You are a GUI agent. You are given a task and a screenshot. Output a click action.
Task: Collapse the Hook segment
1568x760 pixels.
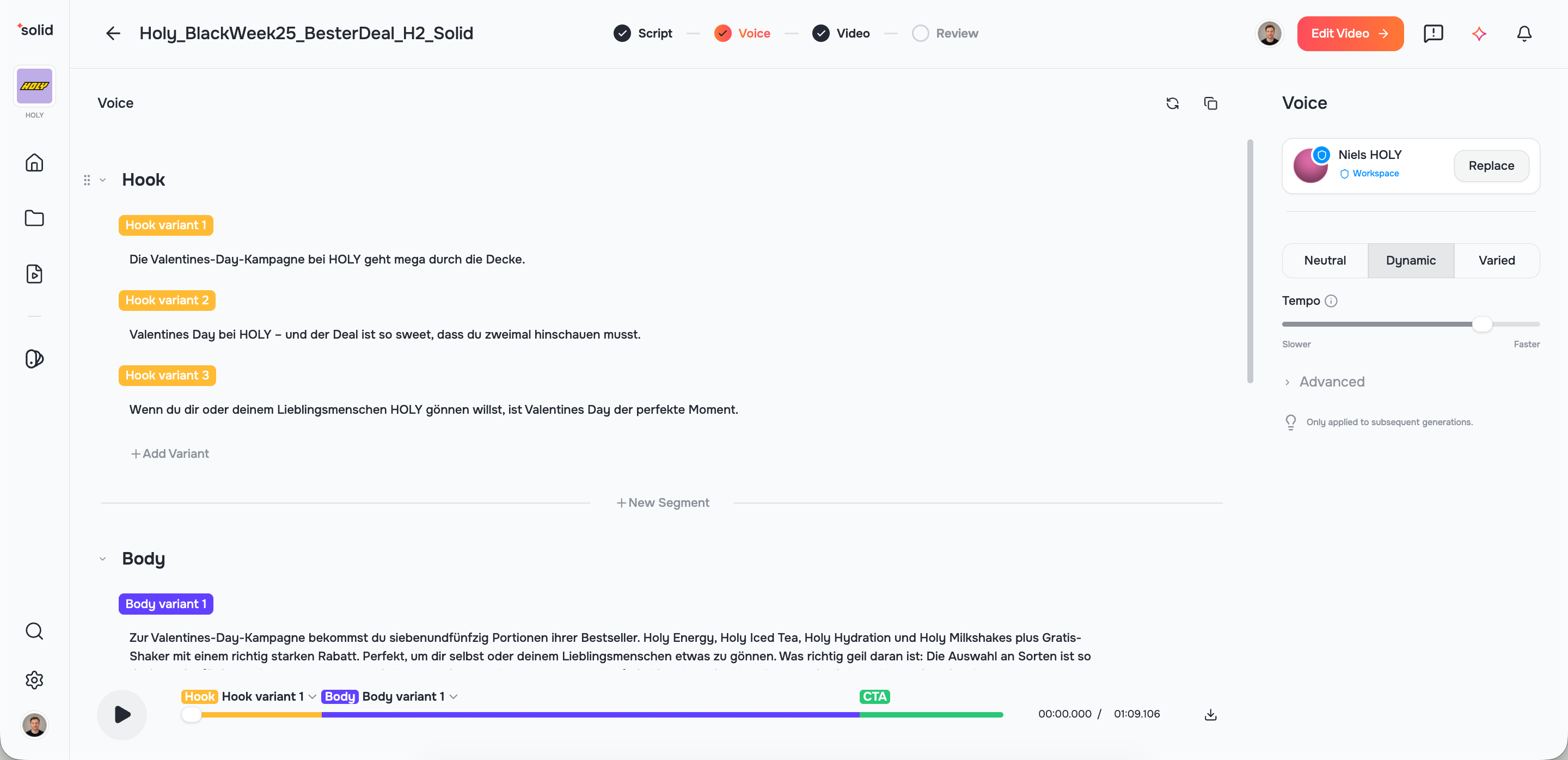[x=103, y=180]
